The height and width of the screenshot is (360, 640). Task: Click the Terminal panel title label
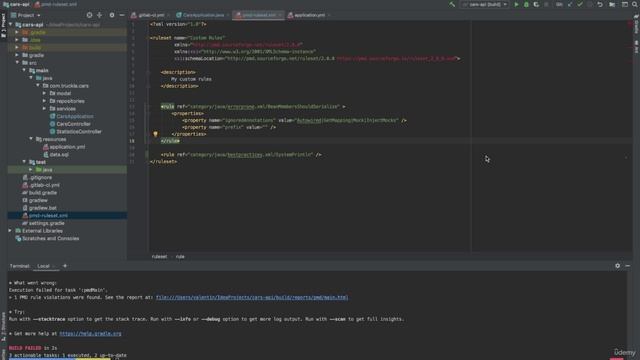point(19,266)
